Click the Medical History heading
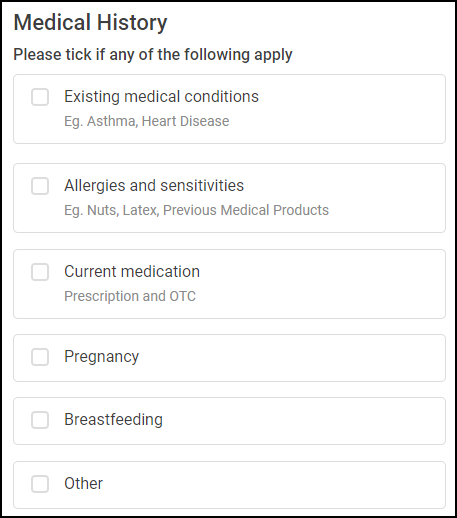The image size is (457, 518). tap(90, 23)
